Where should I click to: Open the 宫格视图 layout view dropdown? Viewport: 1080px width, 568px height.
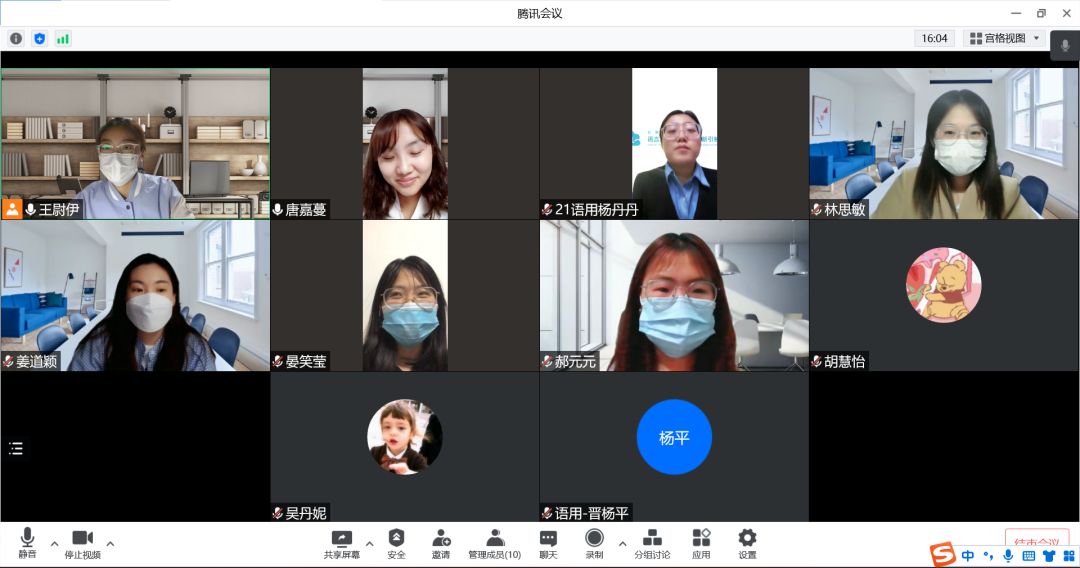pos(1004,38)
